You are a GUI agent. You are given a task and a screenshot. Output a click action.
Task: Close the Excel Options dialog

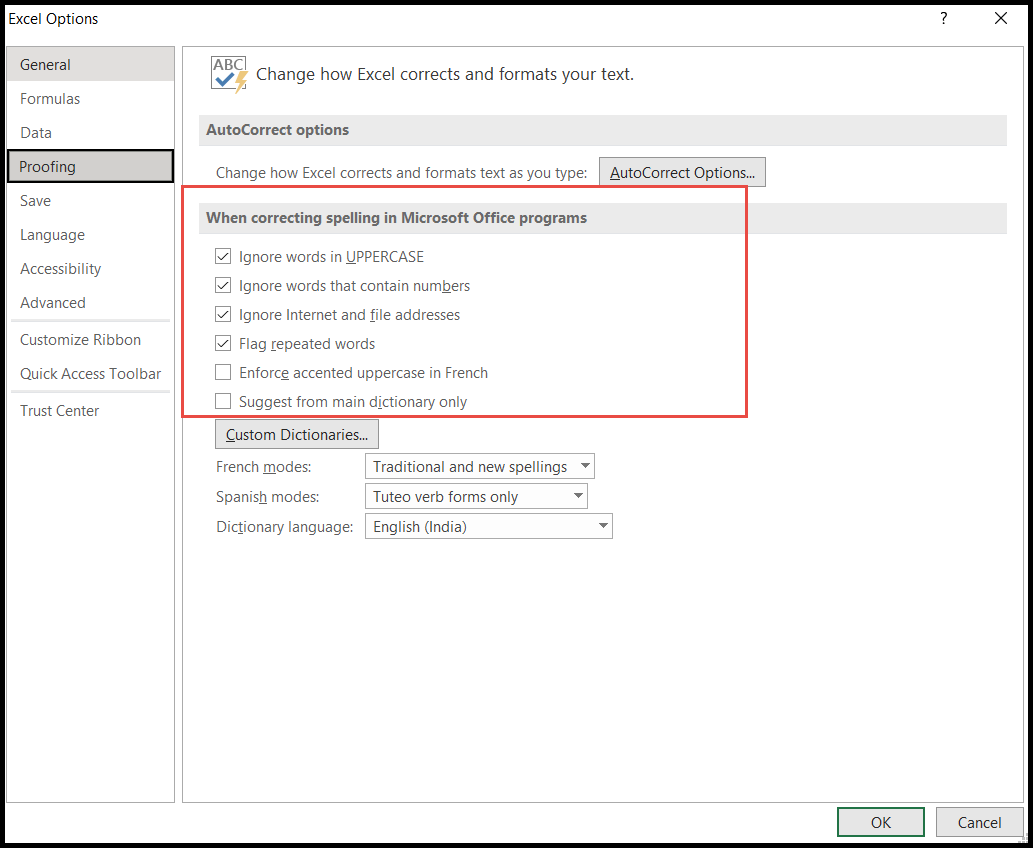[1001, 18]
